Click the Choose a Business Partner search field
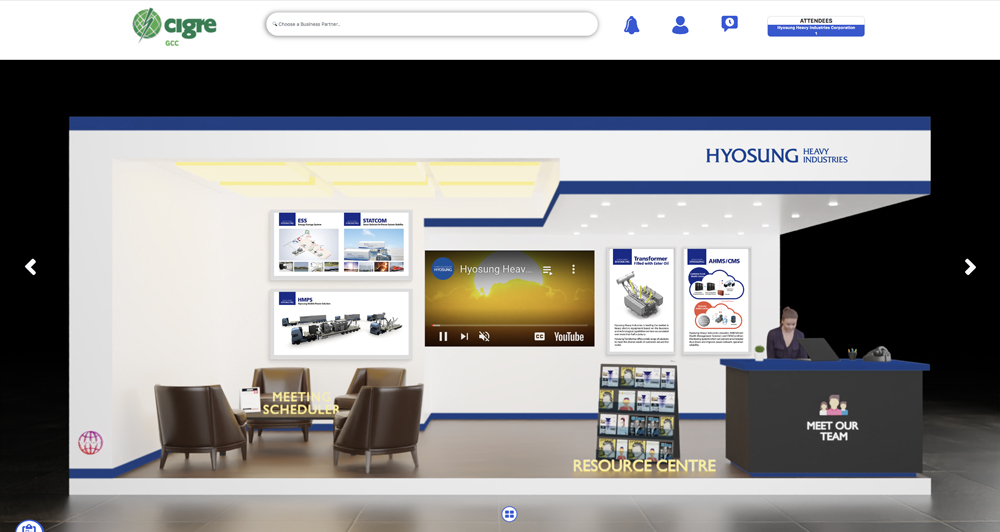 click(432, 24)
